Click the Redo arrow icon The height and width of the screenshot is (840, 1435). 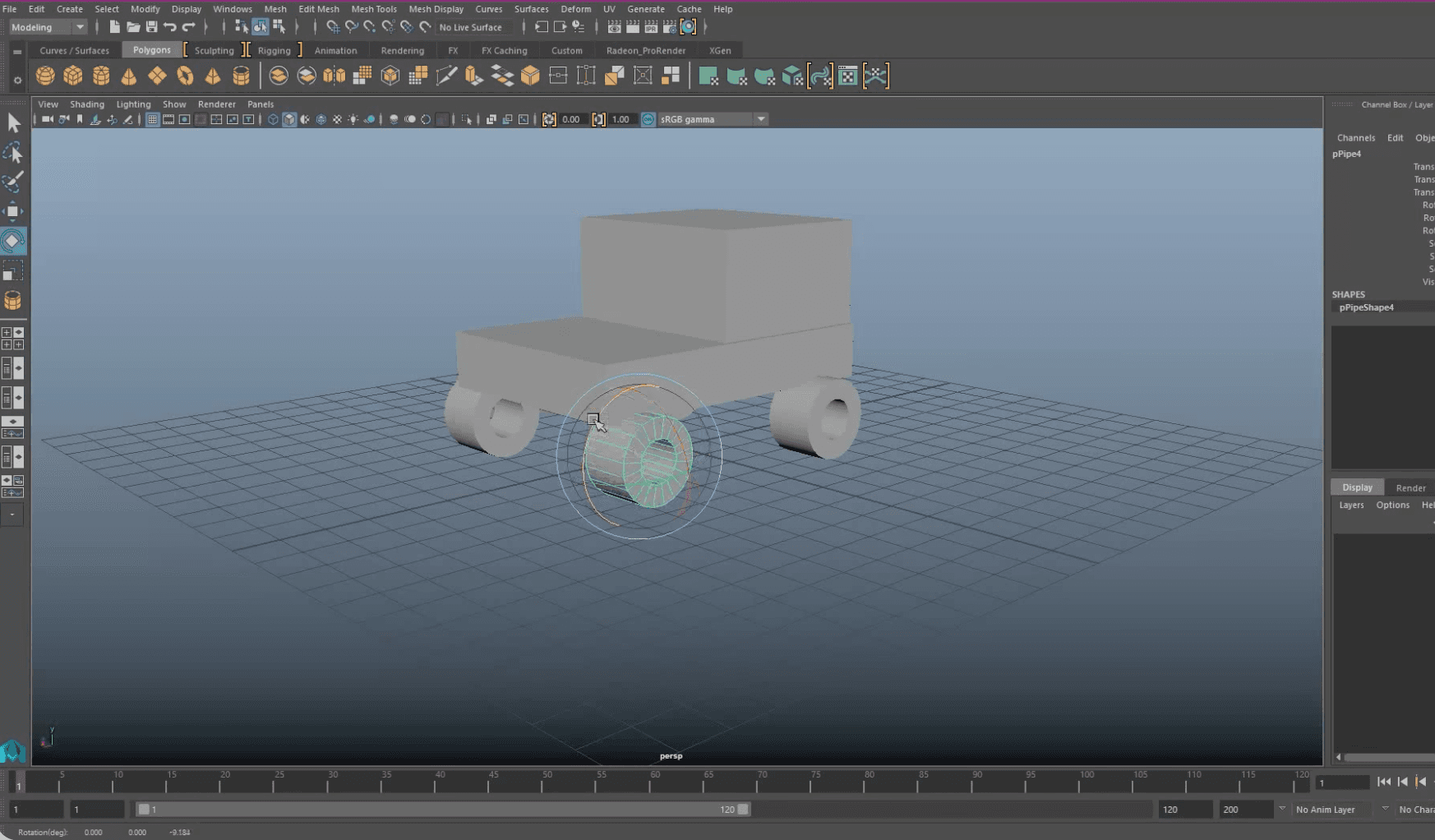[188, 27]
